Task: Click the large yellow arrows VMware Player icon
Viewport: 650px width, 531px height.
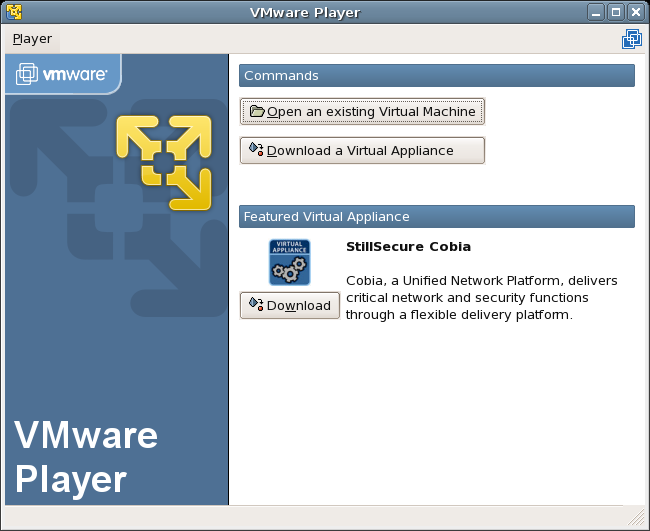Action: click(164, 162)
